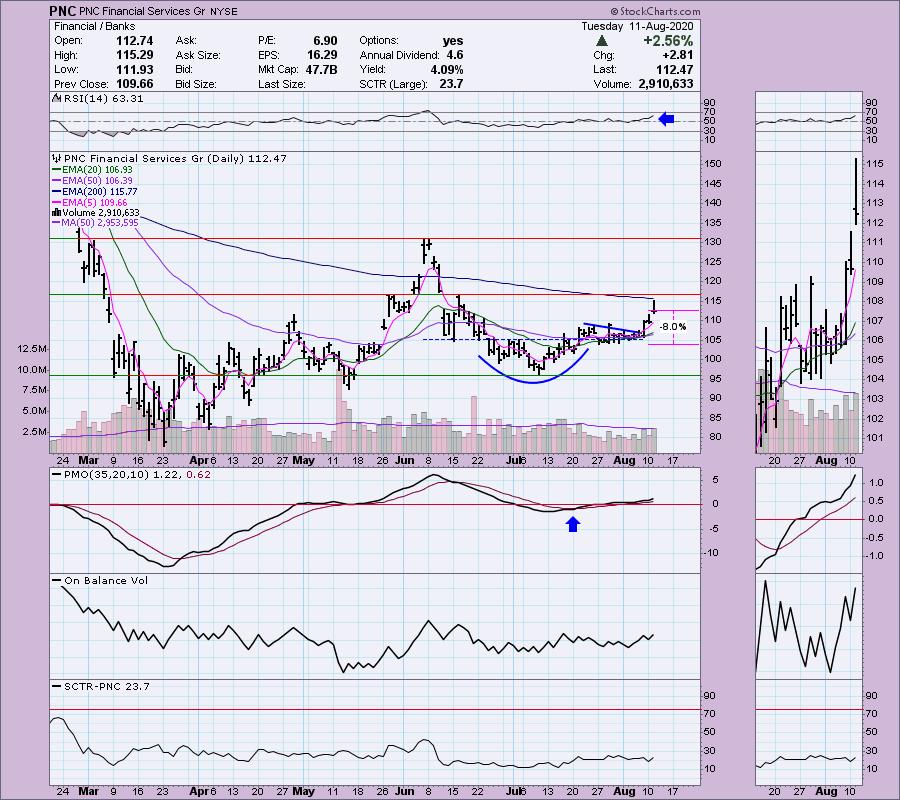
Task: Click the 'Volume:' label in the header
Action: pos(613,84)
